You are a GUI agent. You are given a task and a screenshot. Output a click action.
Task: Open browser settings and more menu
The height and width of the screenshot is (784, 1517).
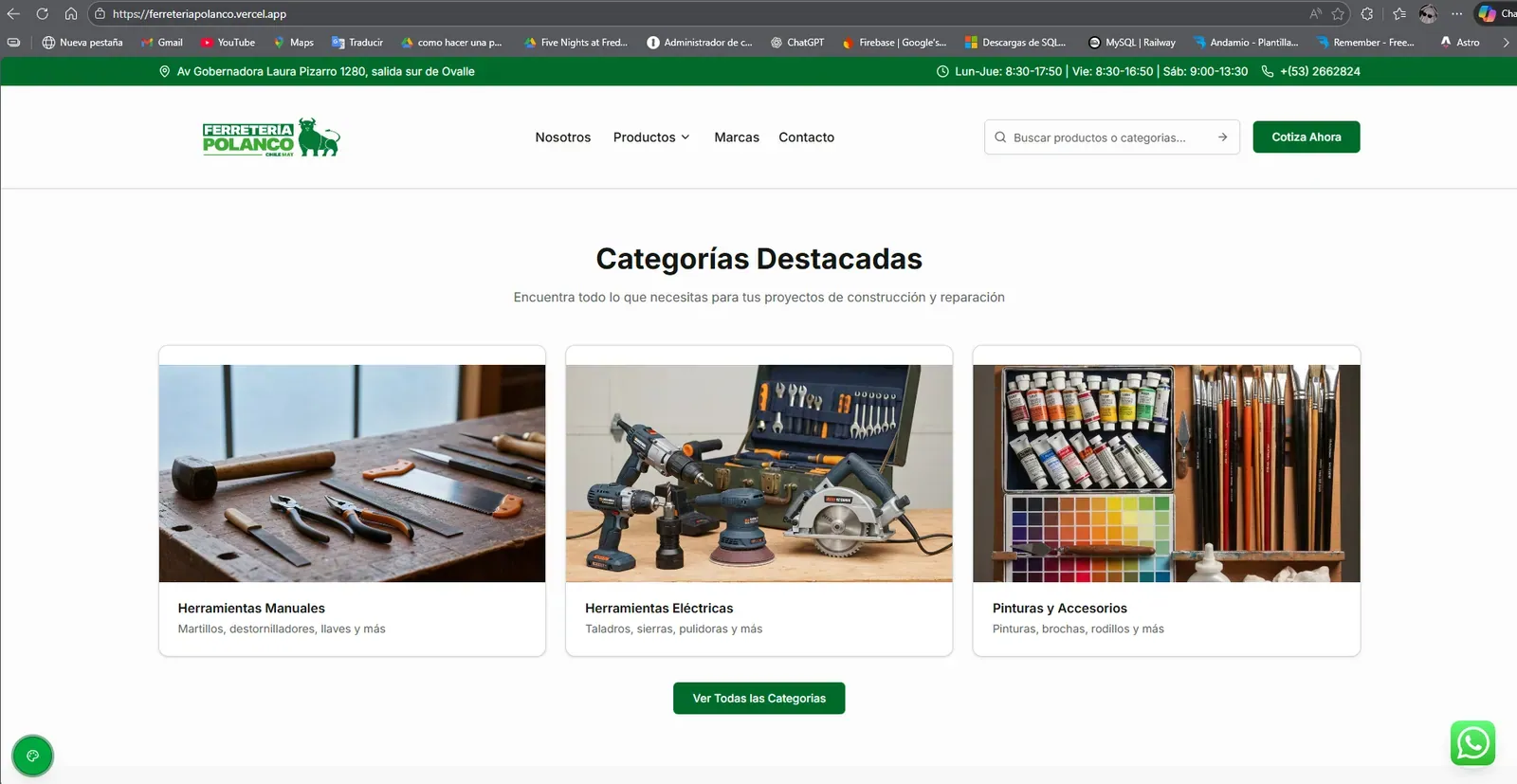1456,14
